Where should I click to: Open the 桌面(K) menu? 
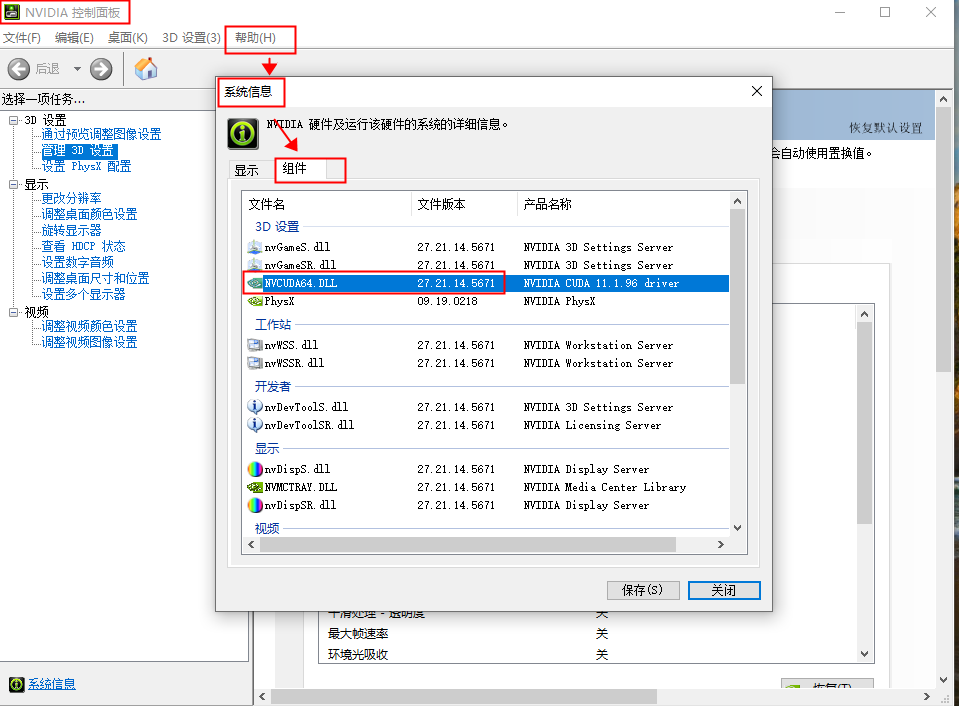pos(127,38)
